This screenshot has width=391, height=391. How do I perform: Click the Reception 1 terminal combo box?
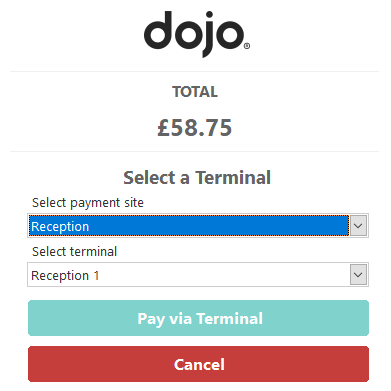coord(198,275)
